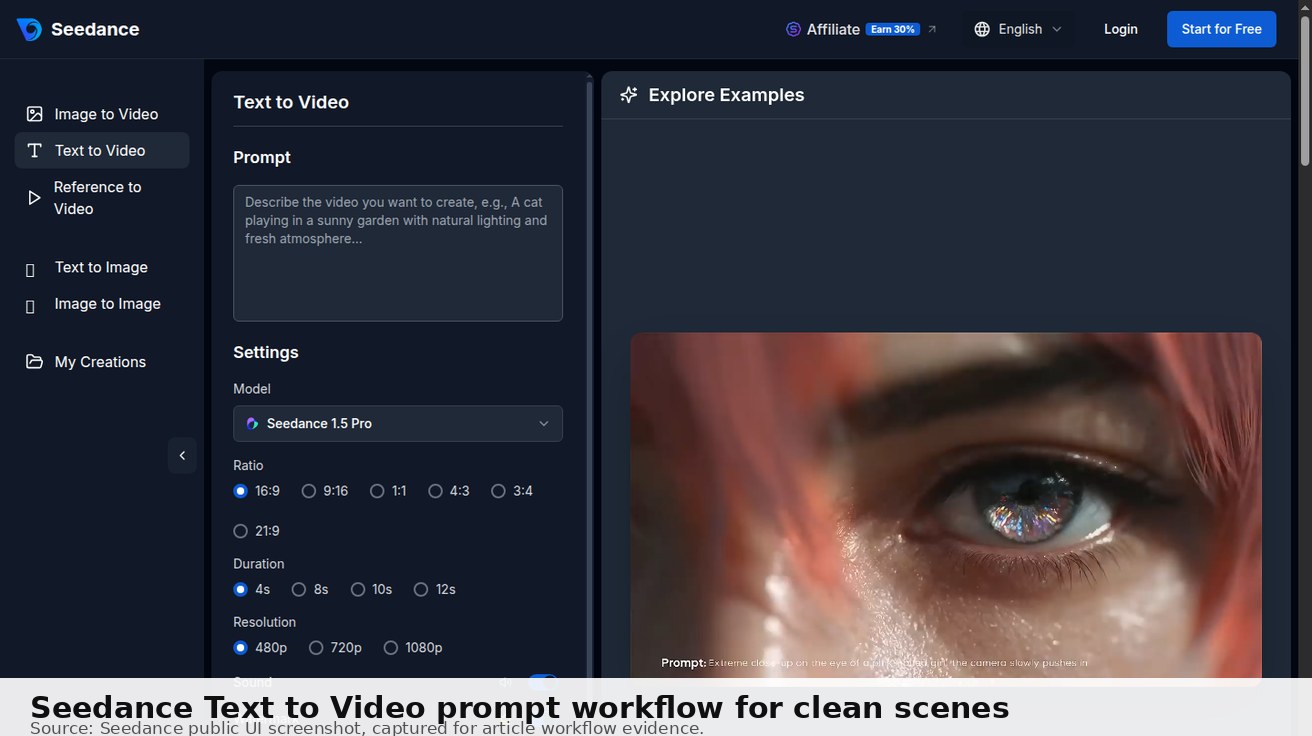Click the Image to Image sidebar icon
The height and width of the screenshot is (736, 1312).
(30, 306)
